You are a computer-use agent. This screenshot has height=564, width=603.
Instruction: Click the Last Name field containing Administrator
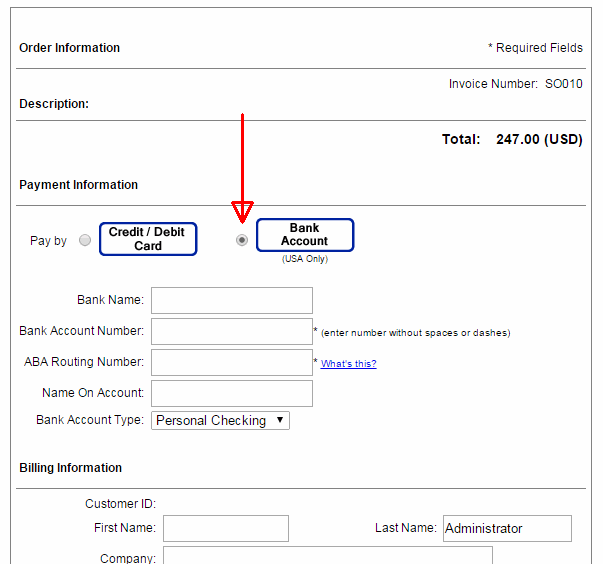[x=507, y=528]
